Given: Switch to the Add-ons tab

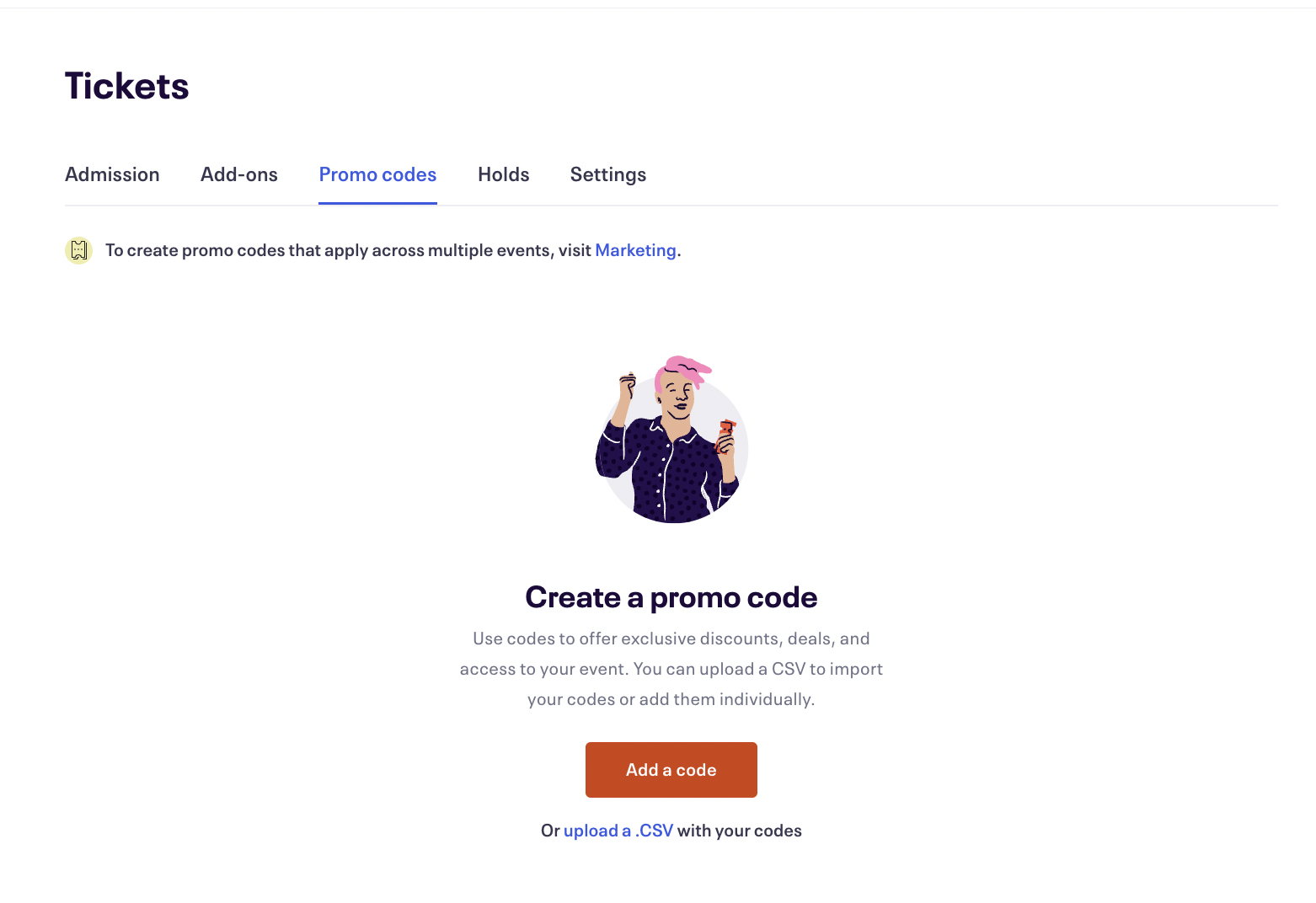Looking at the screenshot, I should [x=239, y=174].
